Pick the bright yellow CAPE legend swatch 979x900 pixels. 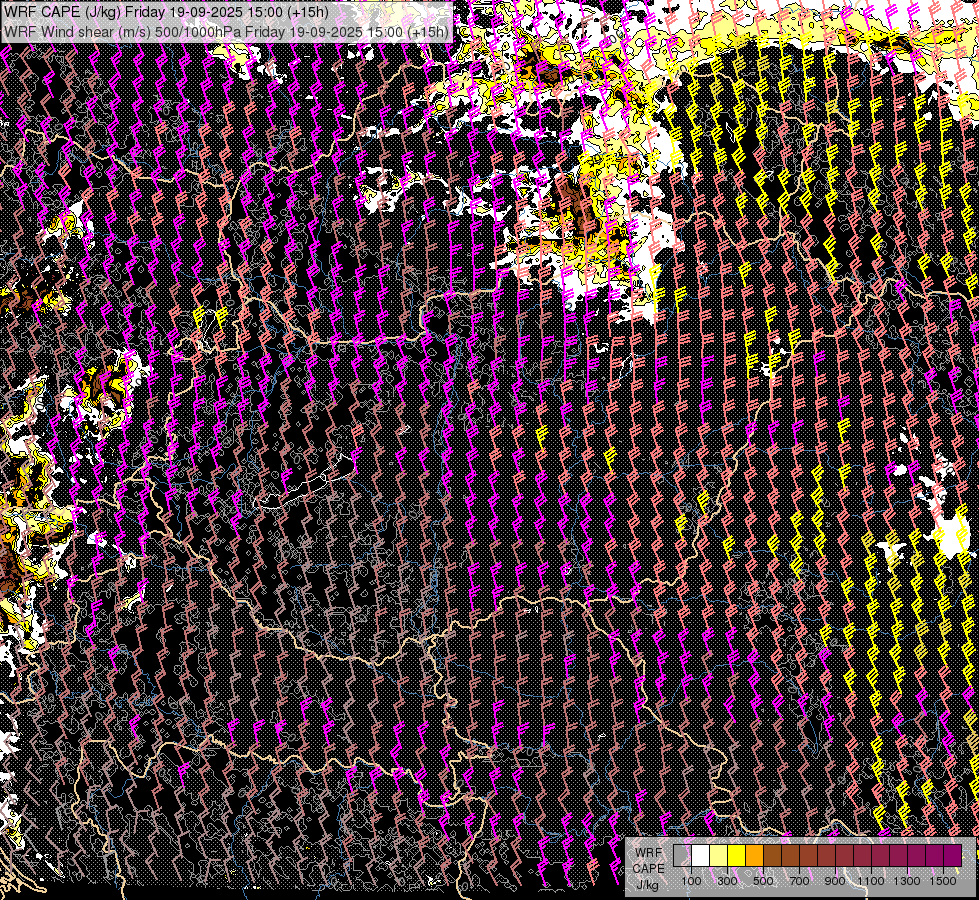point(736,856)
